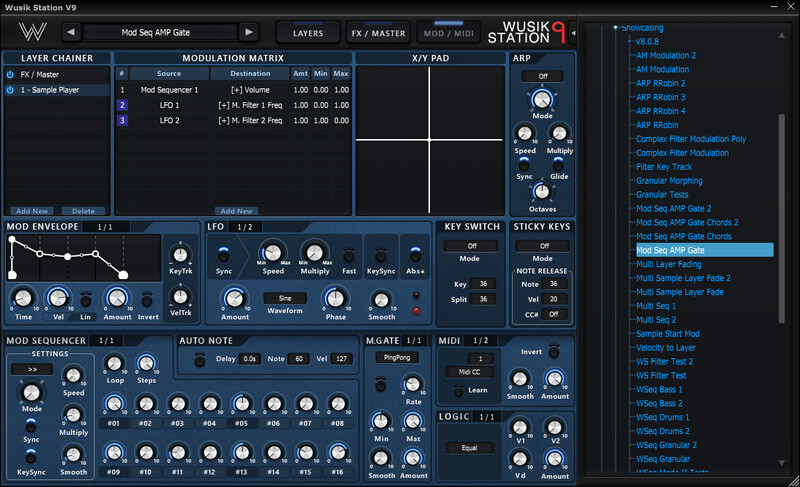Toggle the ARP Glide switch
The width and height of the screenshot is (800, 487).
(x=559, y=164)
